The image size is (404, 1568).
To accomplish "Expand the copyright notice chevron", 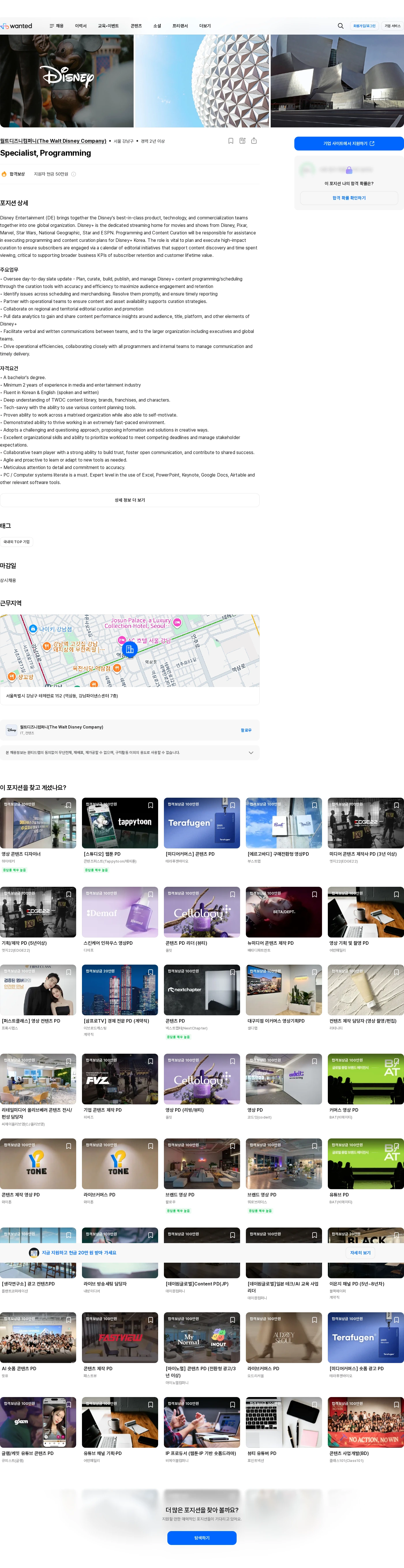I will click(251, 752).
